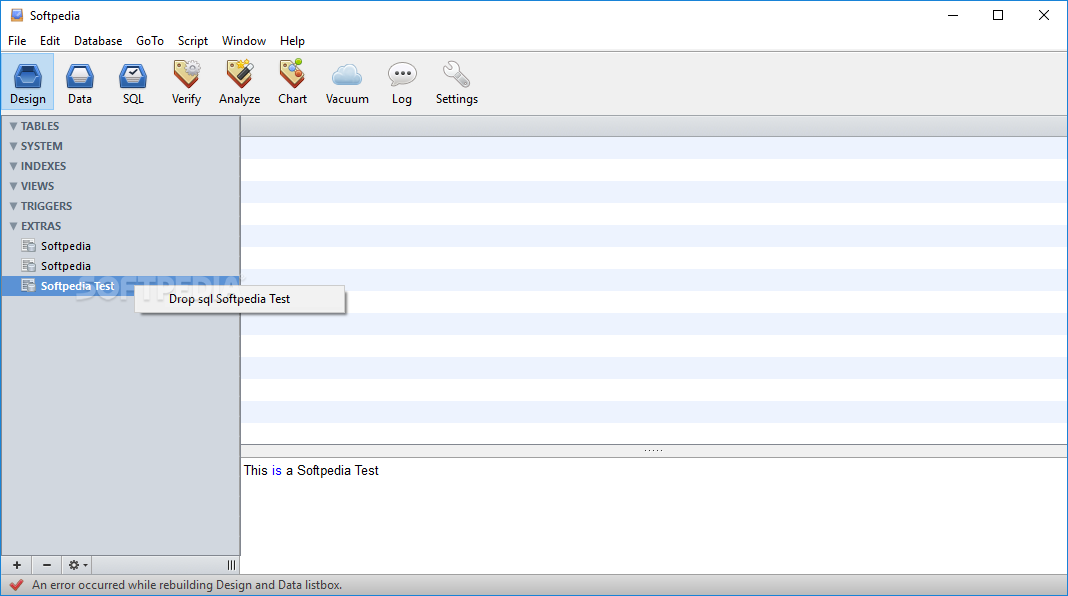Viewport: 1068px width, 596px height.
Task: Open the Database menu
Action: pos(98,41)
